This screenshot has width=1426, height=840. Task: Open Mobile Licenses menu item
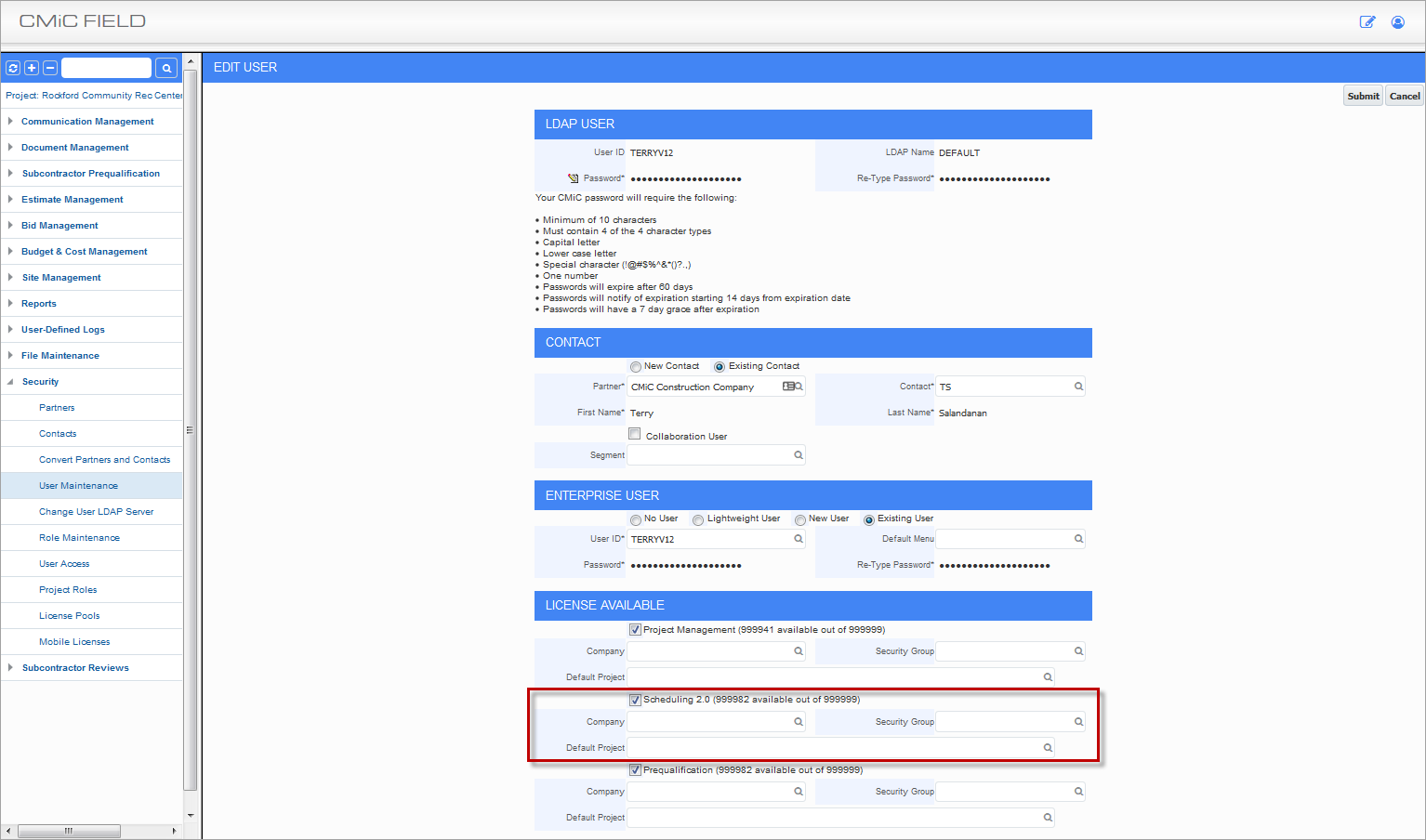[74, 642]
